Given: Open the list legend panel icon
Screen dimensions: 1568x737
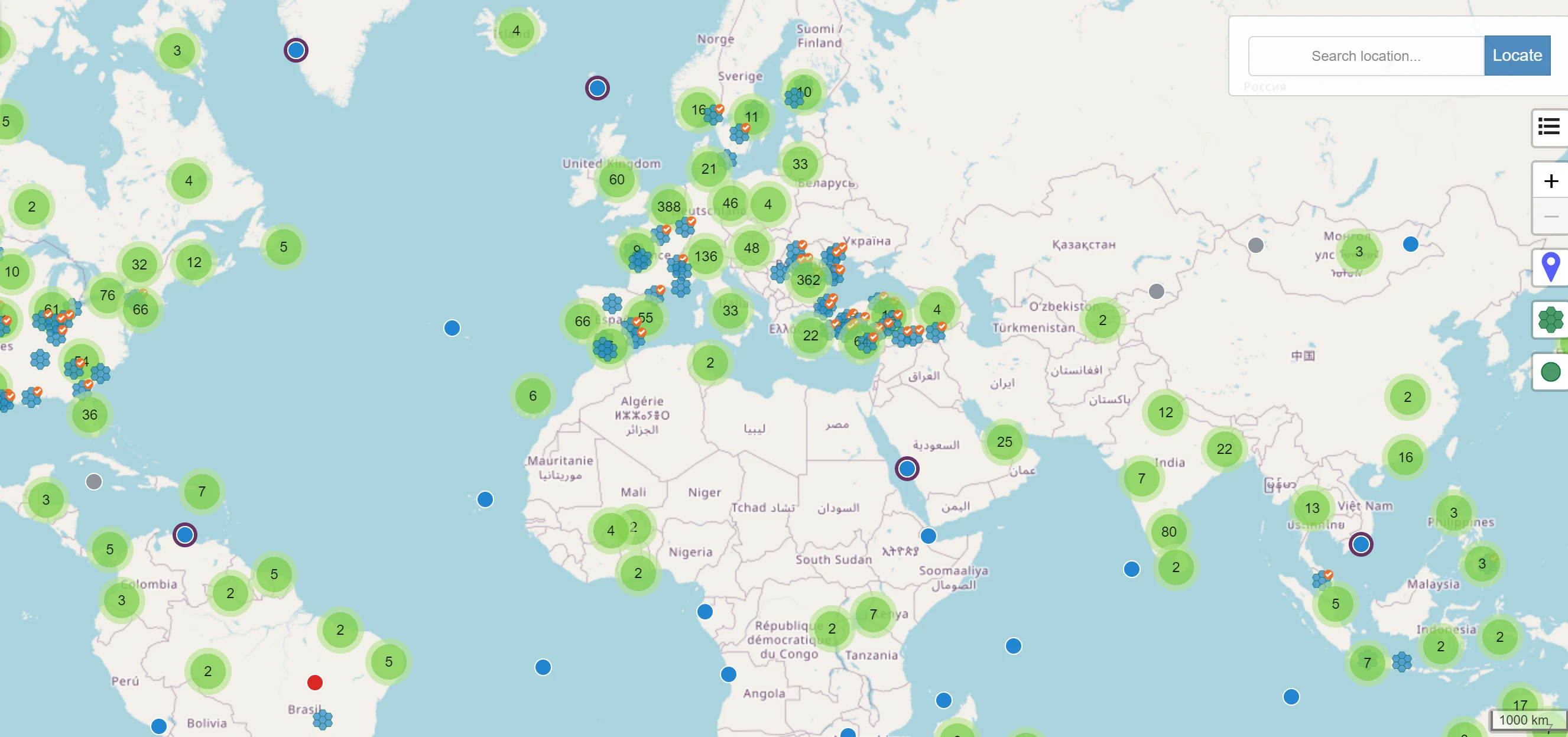Looking at the screenshot, I should click(1548, 126).
